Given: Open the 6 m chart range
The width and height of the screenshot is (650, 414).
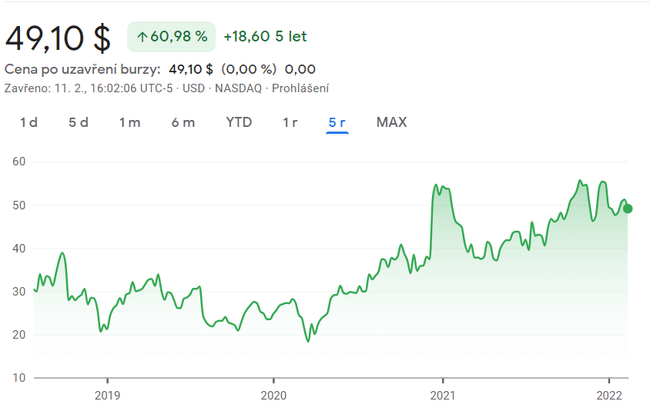Looking at the screenshot, I should pos(183,123).
